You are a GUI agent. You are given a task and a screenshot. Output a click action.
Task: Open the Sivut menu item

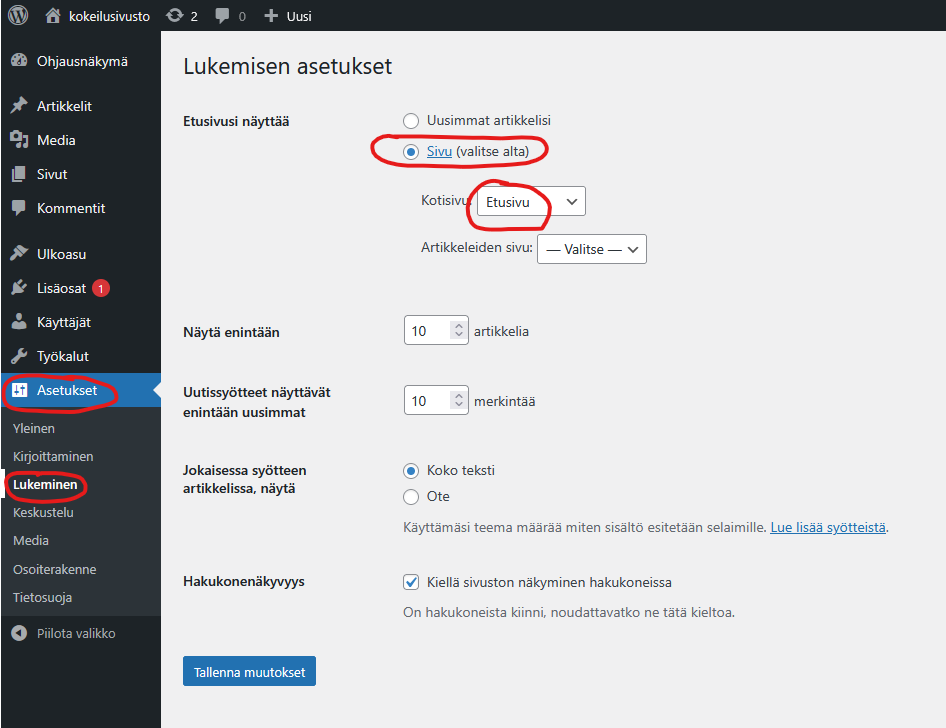point(52,174)
